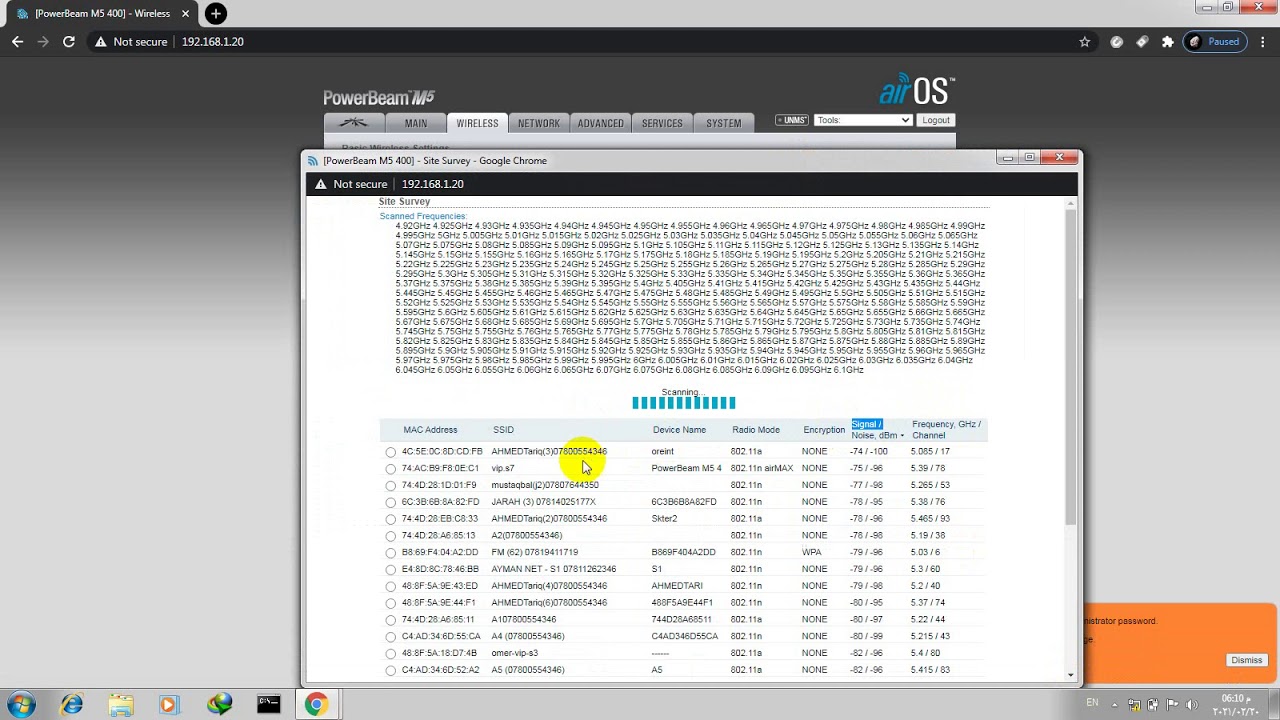Open the Windows Start menu
The width and height of the screenshot is (1280, 720).
[x=21, y=704]
